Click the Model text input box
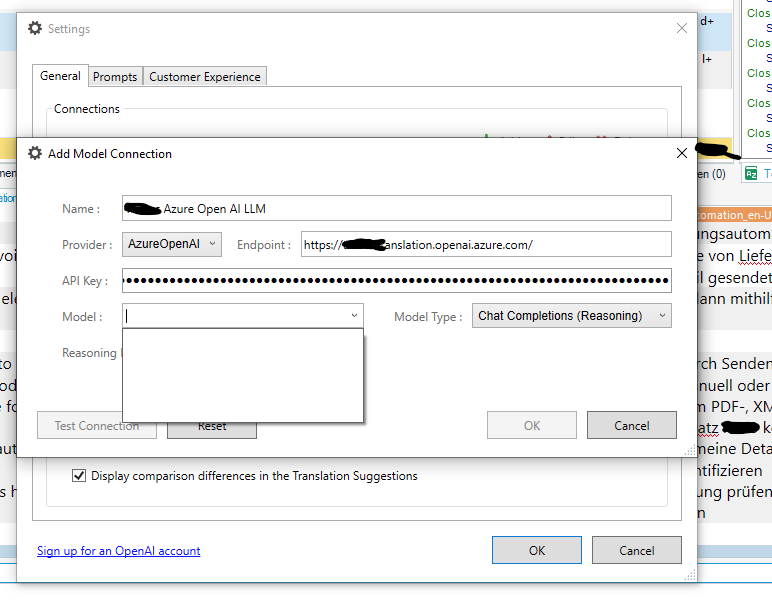 coord(235,316)
